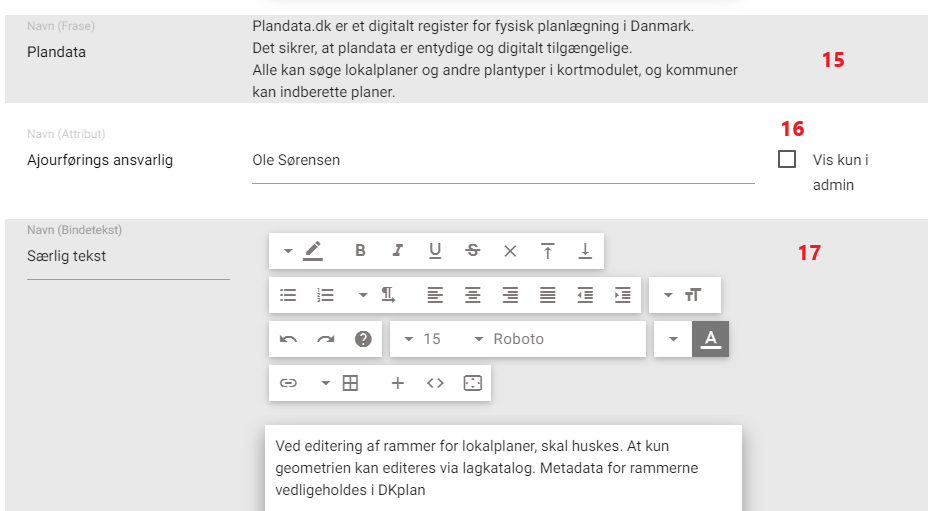Apply italic formatting to text
Screen dimensions: 946x511
tap(397, 251)
